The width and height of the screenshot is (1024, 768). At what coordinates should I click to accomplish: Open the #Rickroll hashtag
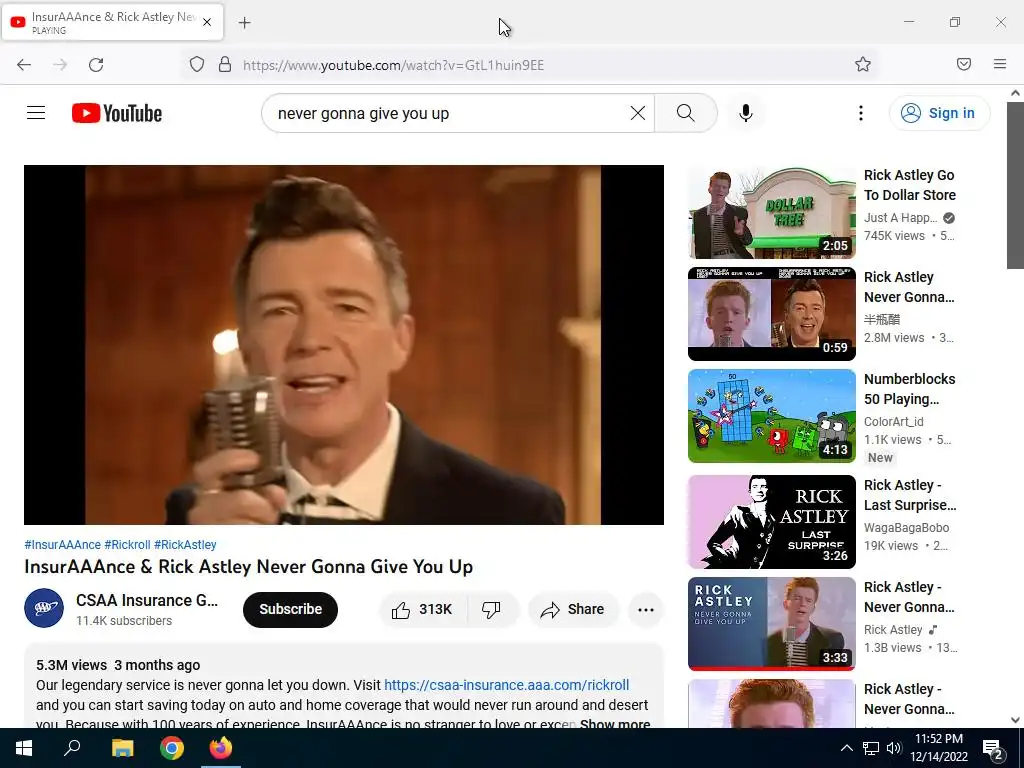pos(127,545)
